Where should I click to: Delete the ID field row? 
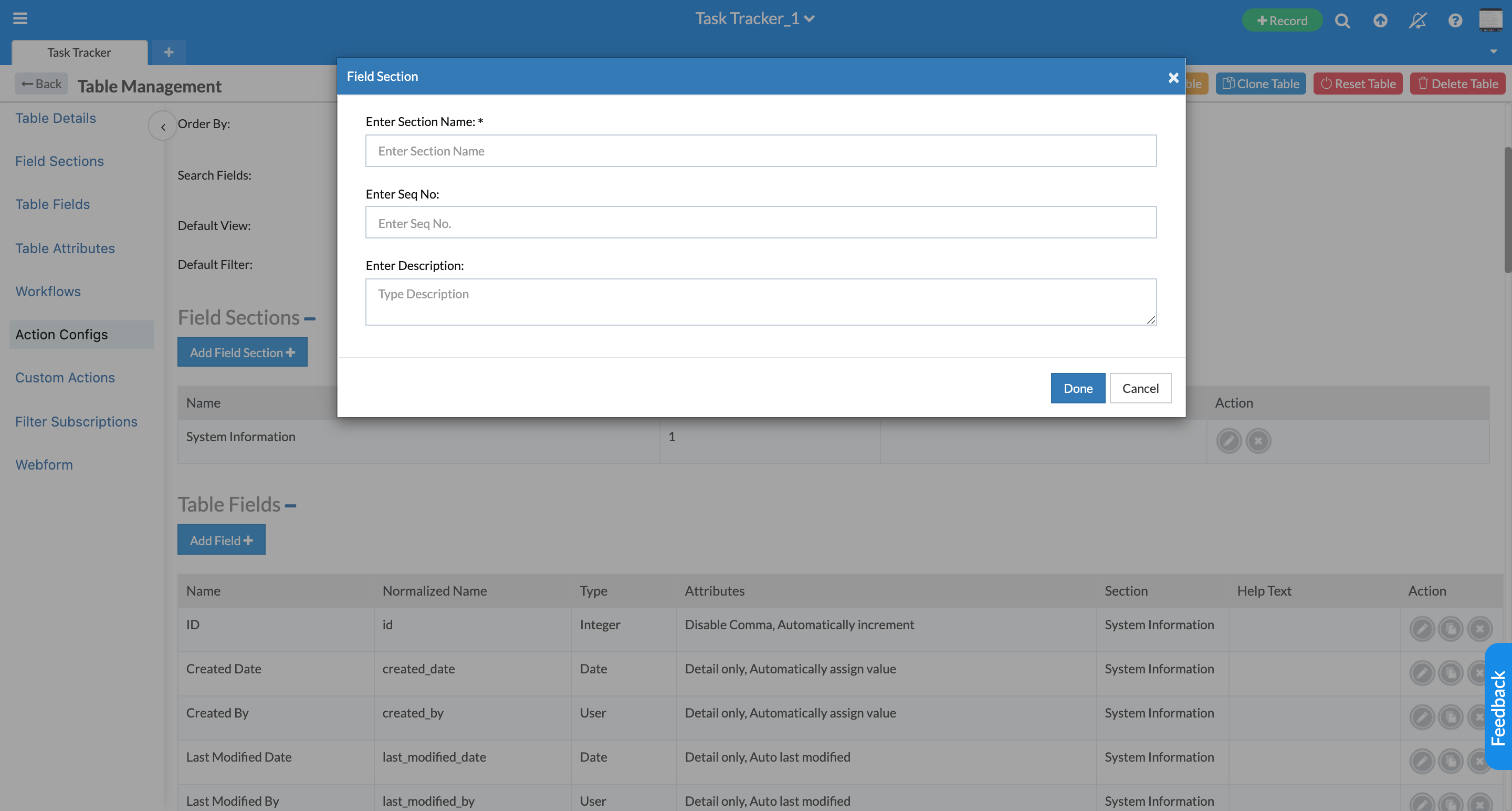tap(1480, 629)
